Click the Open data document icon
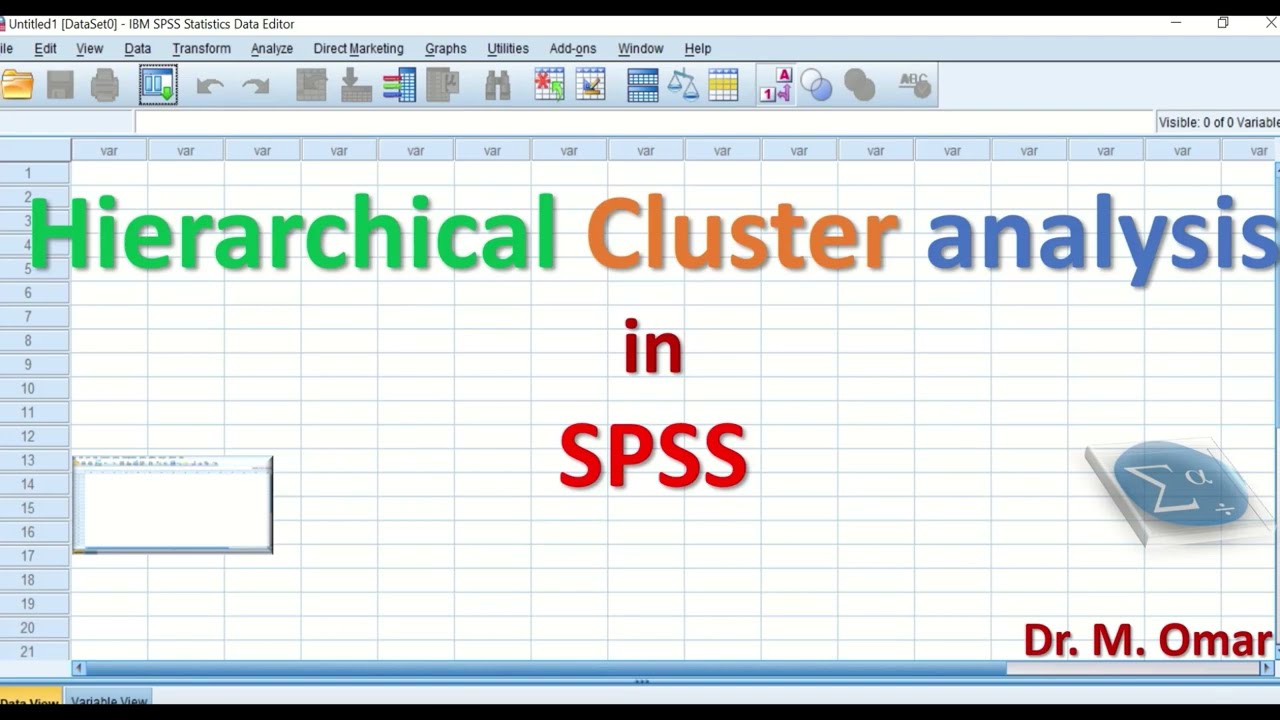The height and width of the screenshot is (720, 1280). [x=16, y=86]
